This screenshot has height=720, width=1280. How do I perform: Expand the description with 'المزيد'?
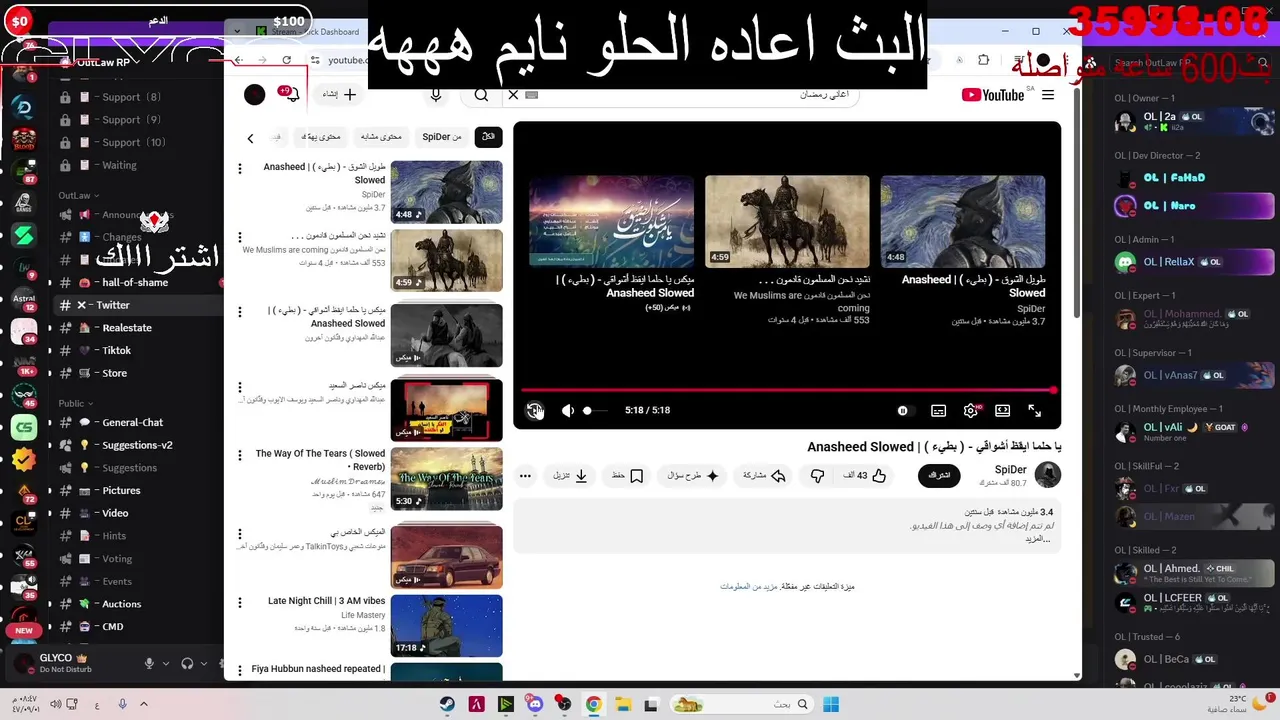[1037, 539]
